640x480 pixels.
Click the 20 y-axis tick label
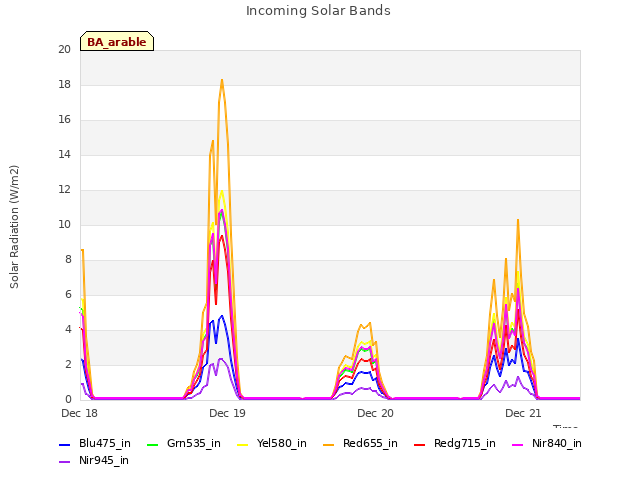coord(64,50)
